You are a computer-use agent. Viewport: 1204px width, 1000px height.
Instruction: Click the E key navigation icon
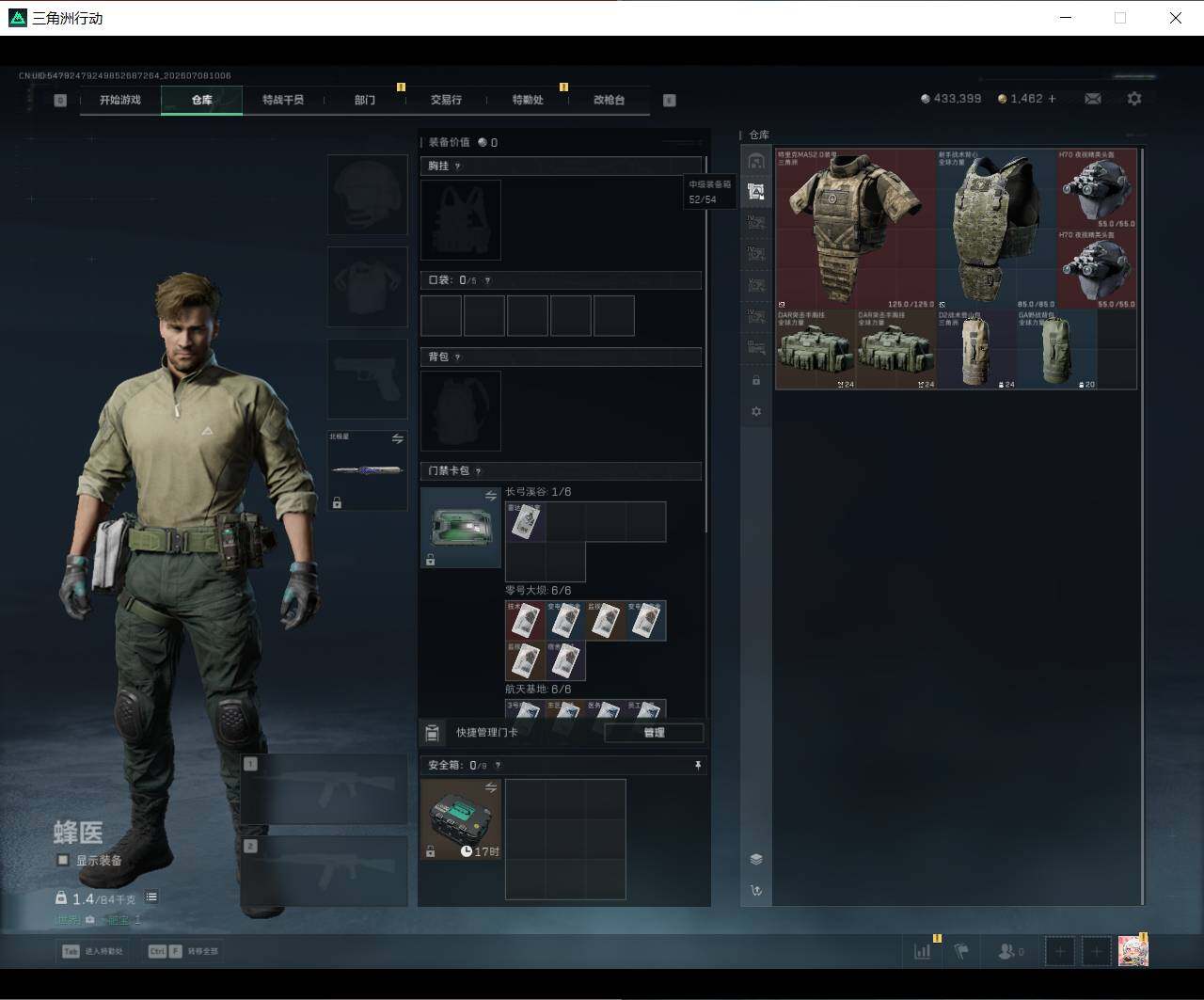pyautogui.click(x=670, y=100)
